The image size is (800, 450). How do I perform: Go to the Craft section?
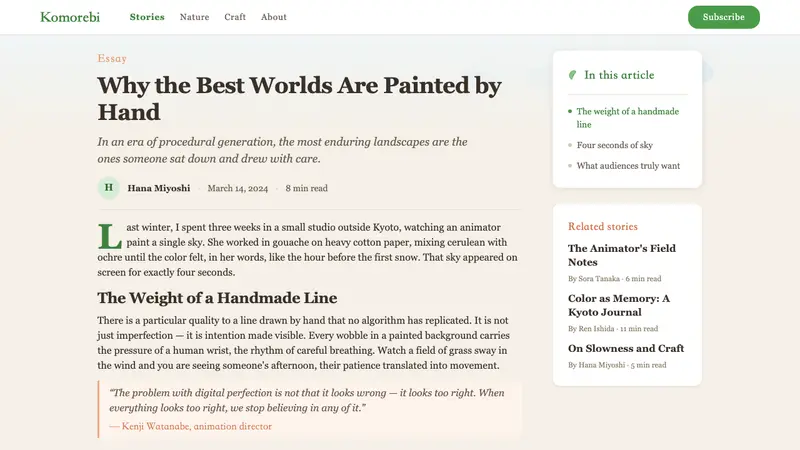pyautogui.click(x=235, y=17)
